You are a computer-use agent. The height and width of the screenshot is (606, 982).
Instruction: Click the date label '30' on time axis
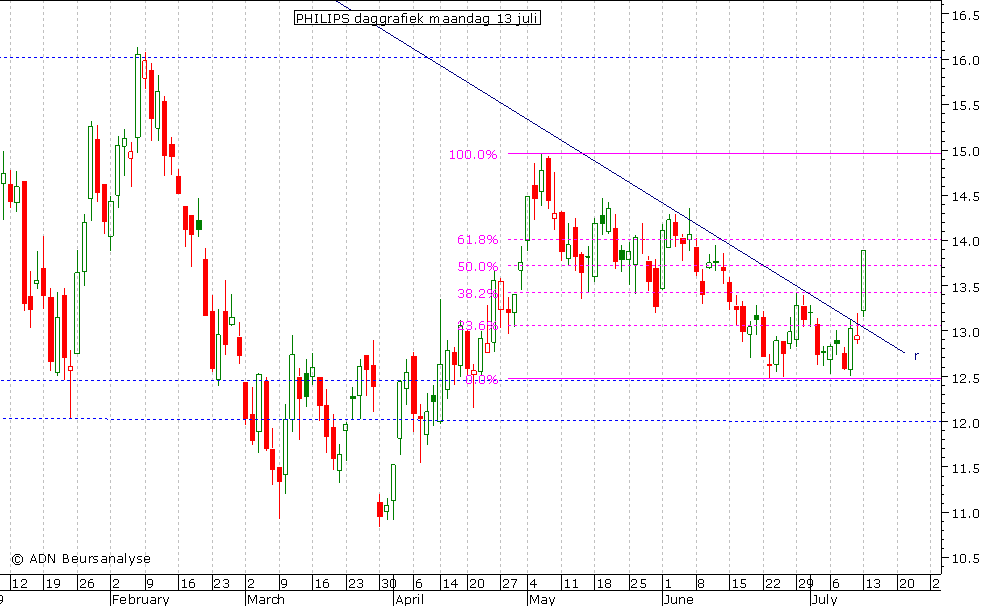click(388, 584)
